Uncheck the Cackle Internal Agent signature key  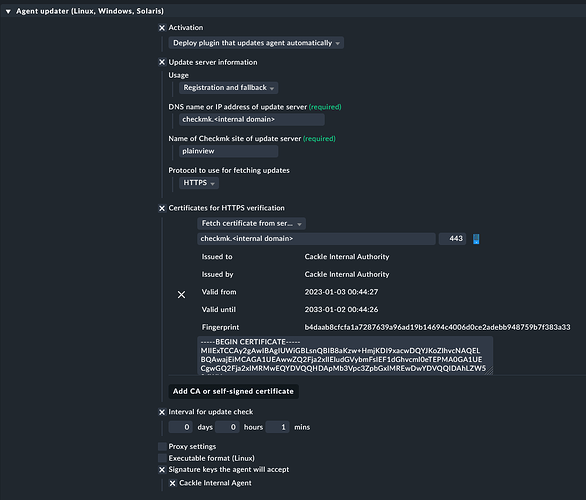coord(172,483)
